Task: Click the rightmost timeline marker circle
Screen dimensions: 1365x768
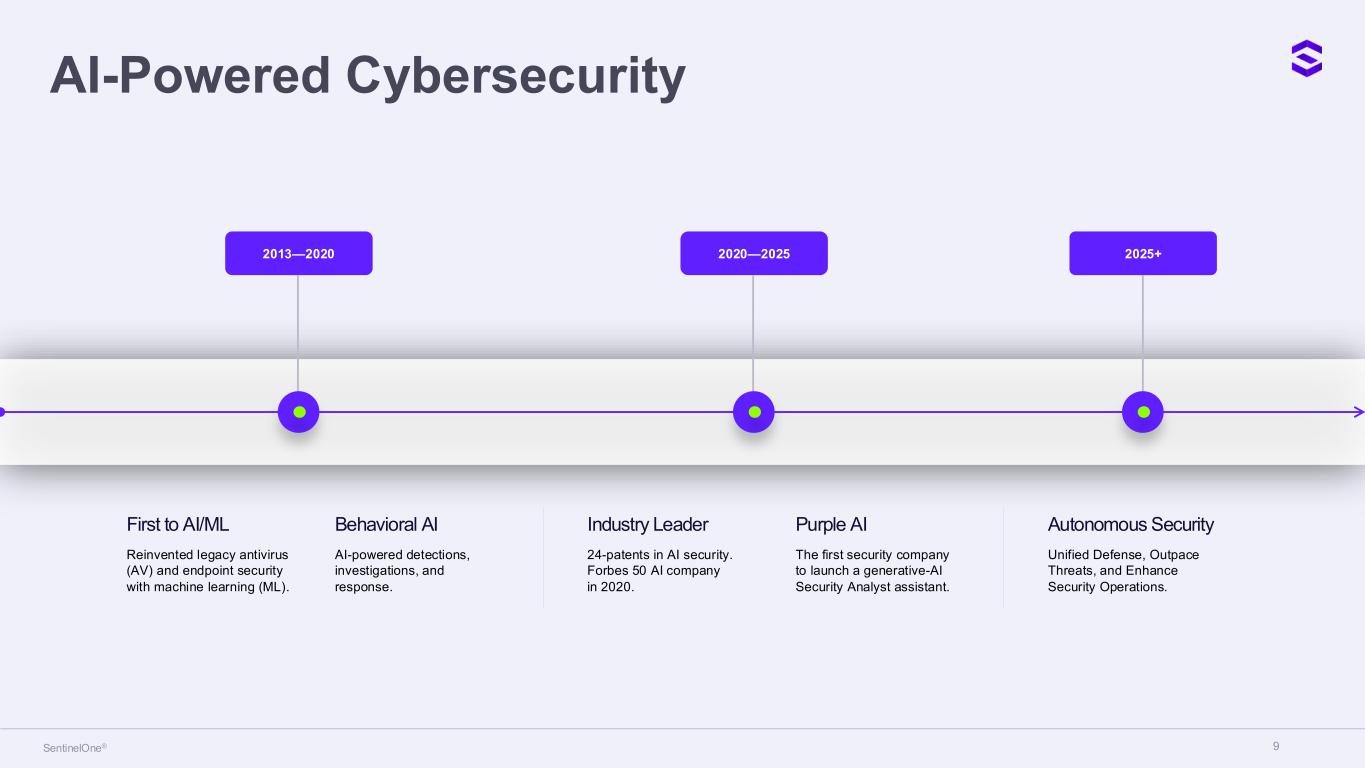Action: [x=1143, y=412]
